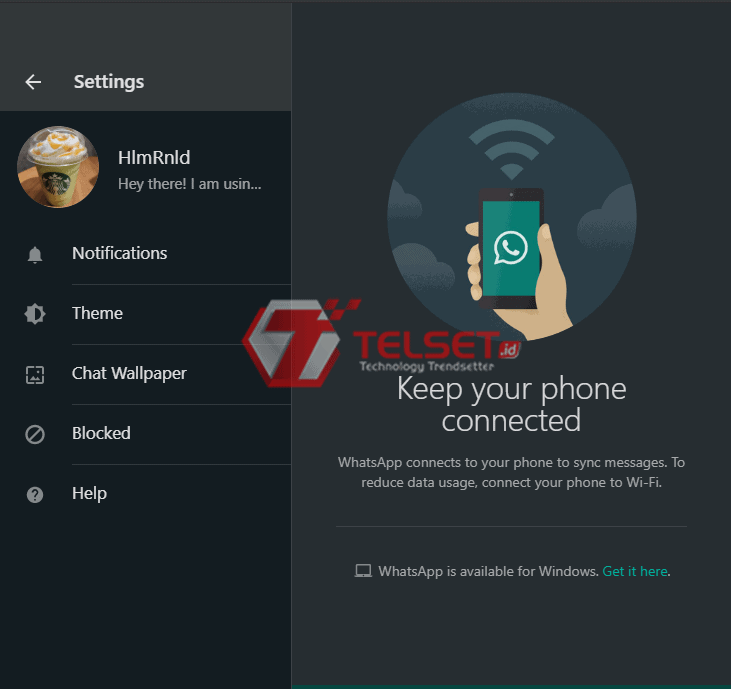This screenshot has width=731, height=689.
Task: Follow the "Get it here" link
Action: click(634, 571)
